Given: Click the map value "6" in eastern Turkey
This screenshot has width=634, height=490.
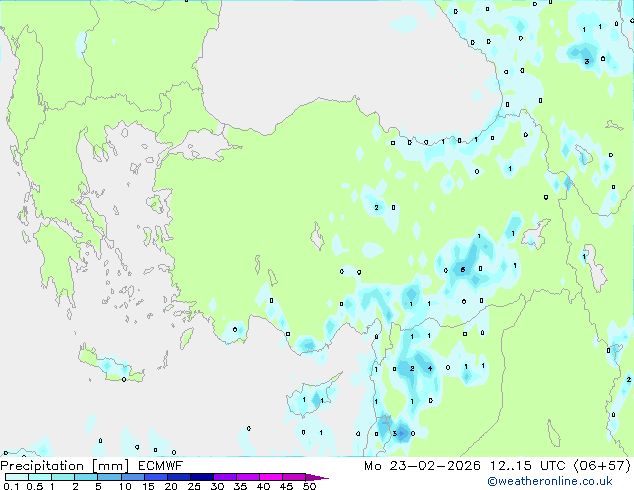Looking at the screenshot, I should tap(463, 270).
